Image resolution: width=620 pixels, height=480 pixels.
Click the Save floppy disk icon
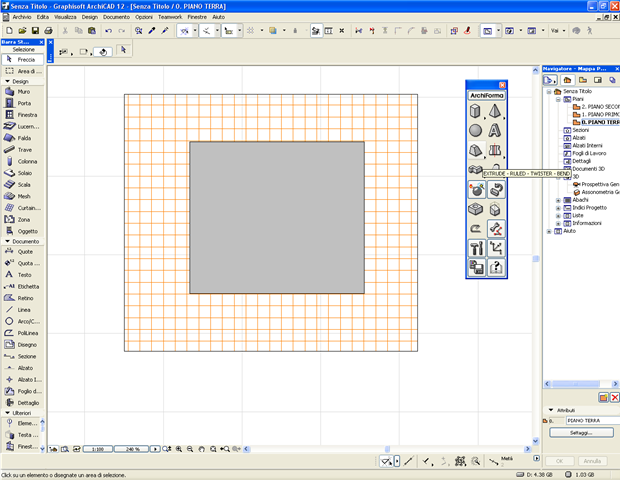click(x=35, y=31)
